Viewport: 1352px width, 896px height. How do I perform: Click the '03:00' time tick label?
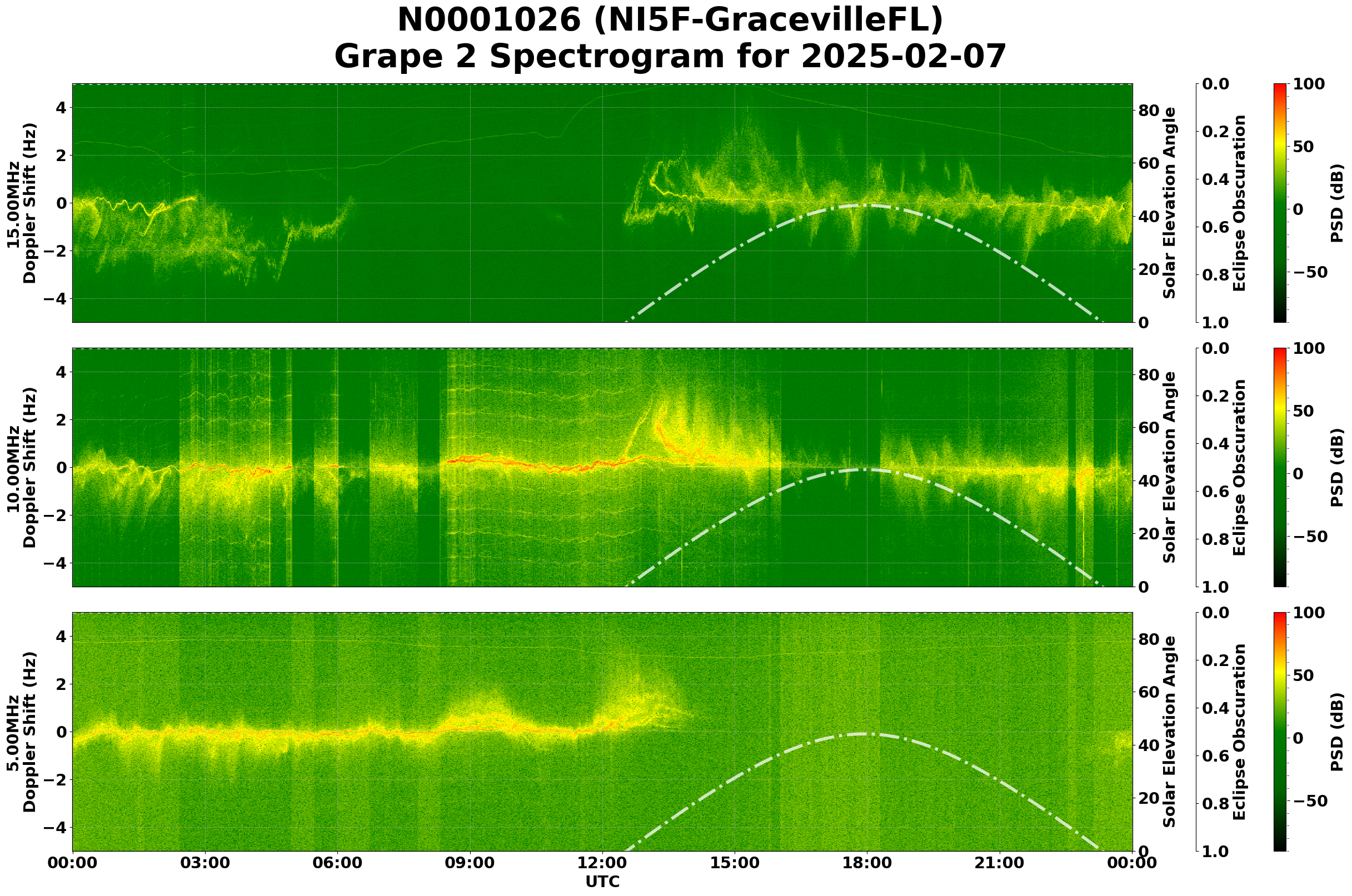pos(205,863)
